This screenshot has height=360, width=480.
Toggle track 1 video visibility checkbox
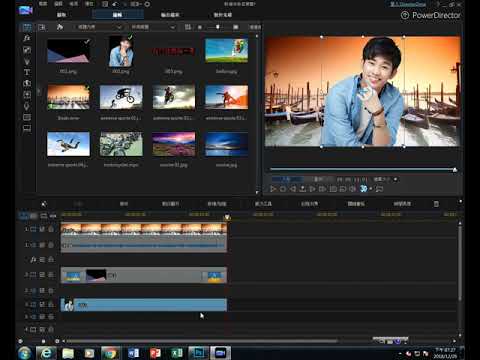coord(42,229)
